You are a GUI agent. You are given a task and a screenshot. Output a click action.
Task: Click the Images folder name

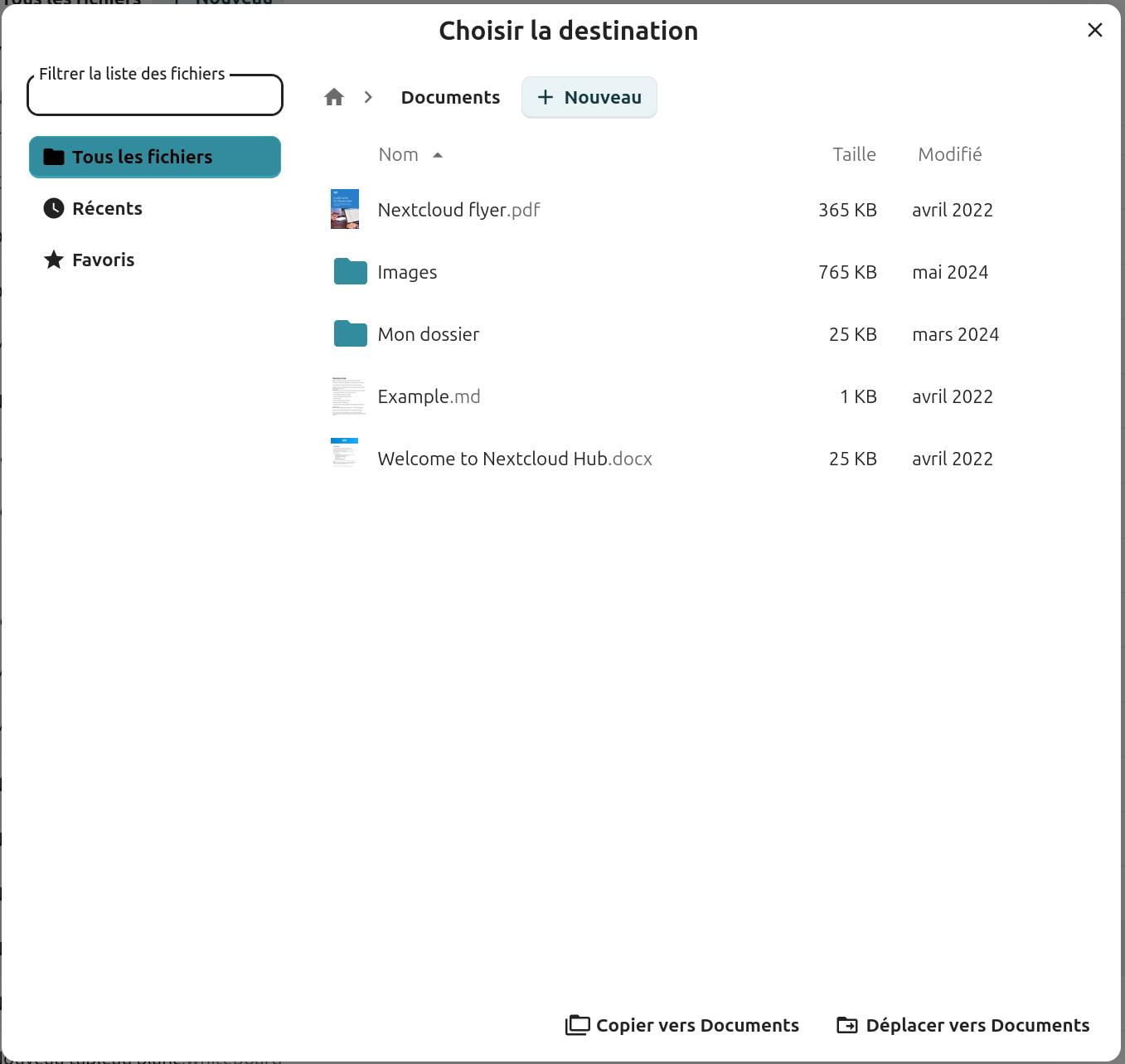click(407, 272)
